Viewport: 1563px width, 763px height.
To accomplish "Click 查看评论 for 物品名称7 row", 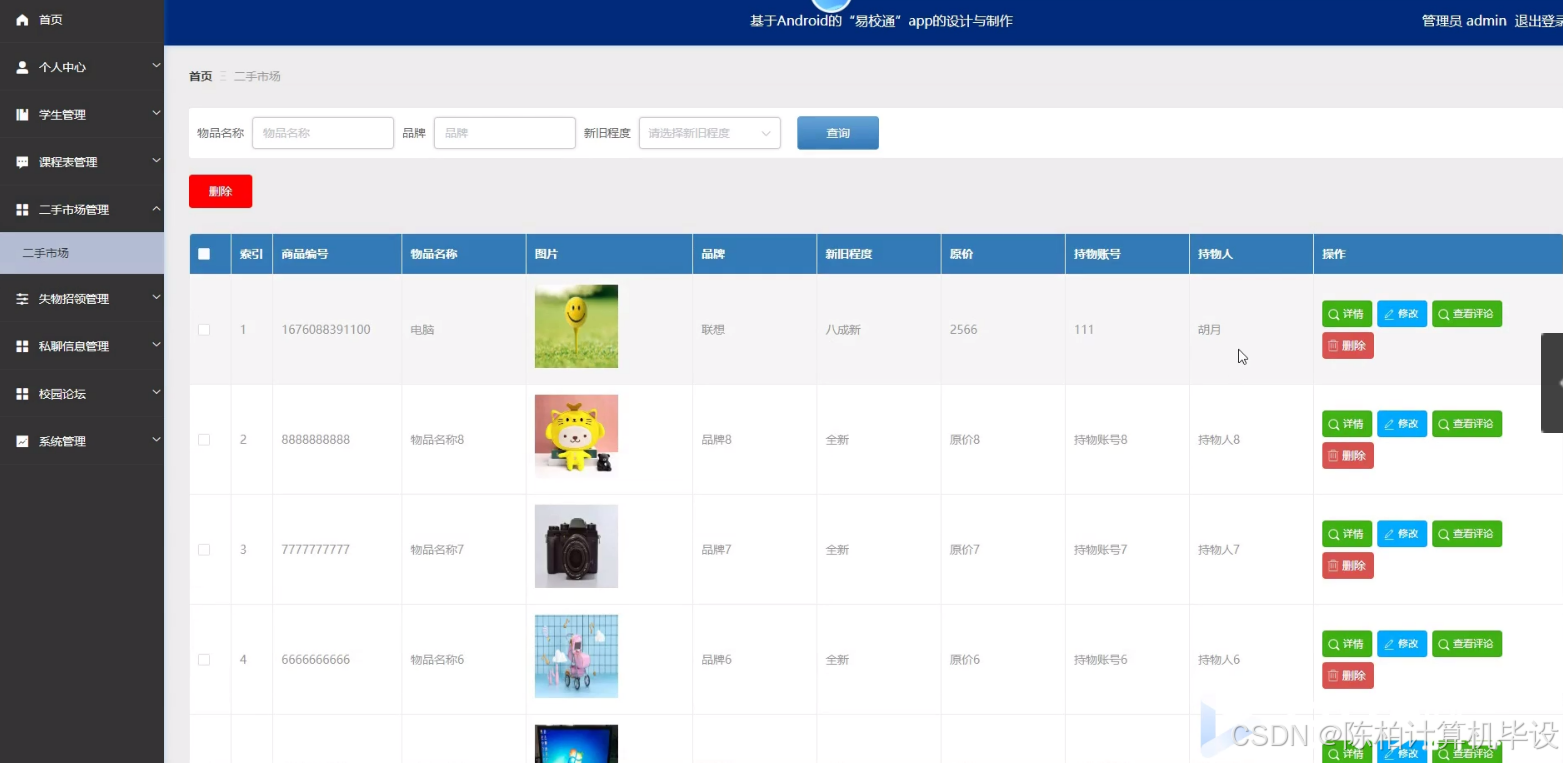I will pos(1466,534).
